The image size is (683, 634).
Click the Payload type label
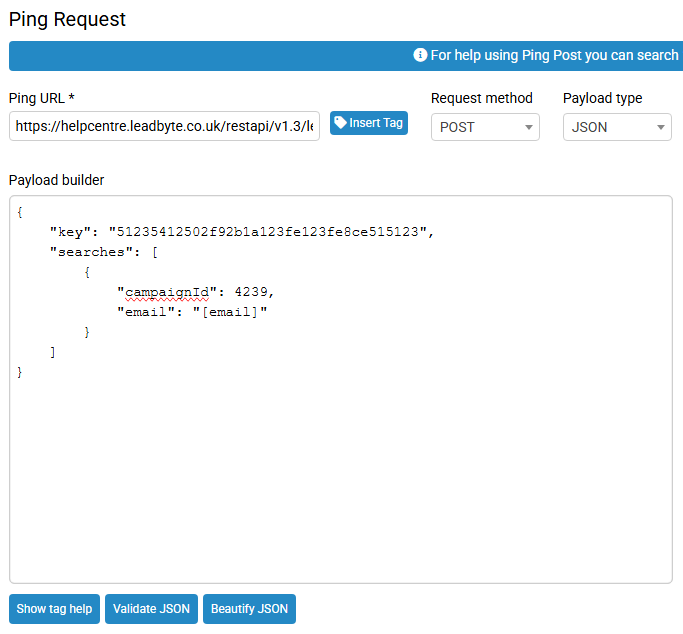602,98
